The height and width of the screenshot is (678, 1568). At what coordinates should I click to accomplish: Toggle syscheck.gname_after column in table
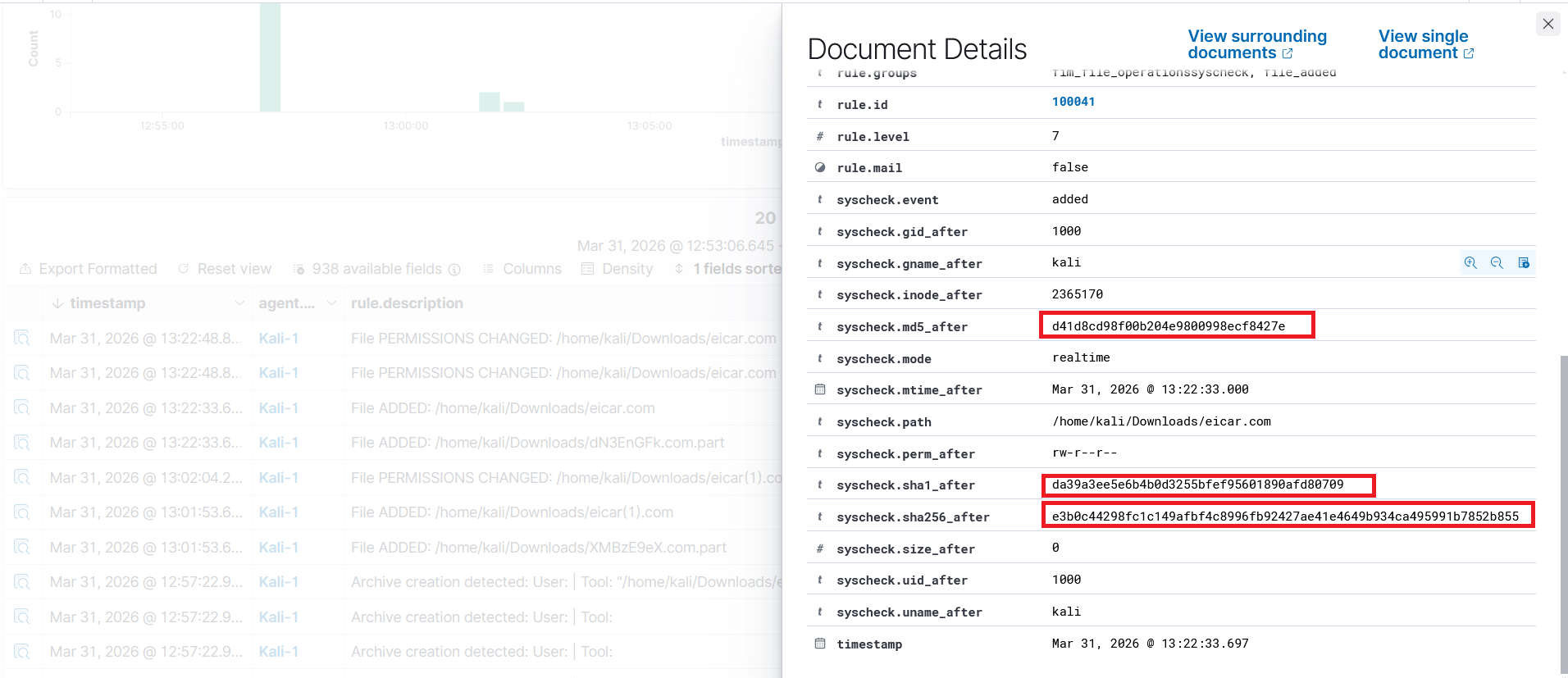[x=1524, y=263]
